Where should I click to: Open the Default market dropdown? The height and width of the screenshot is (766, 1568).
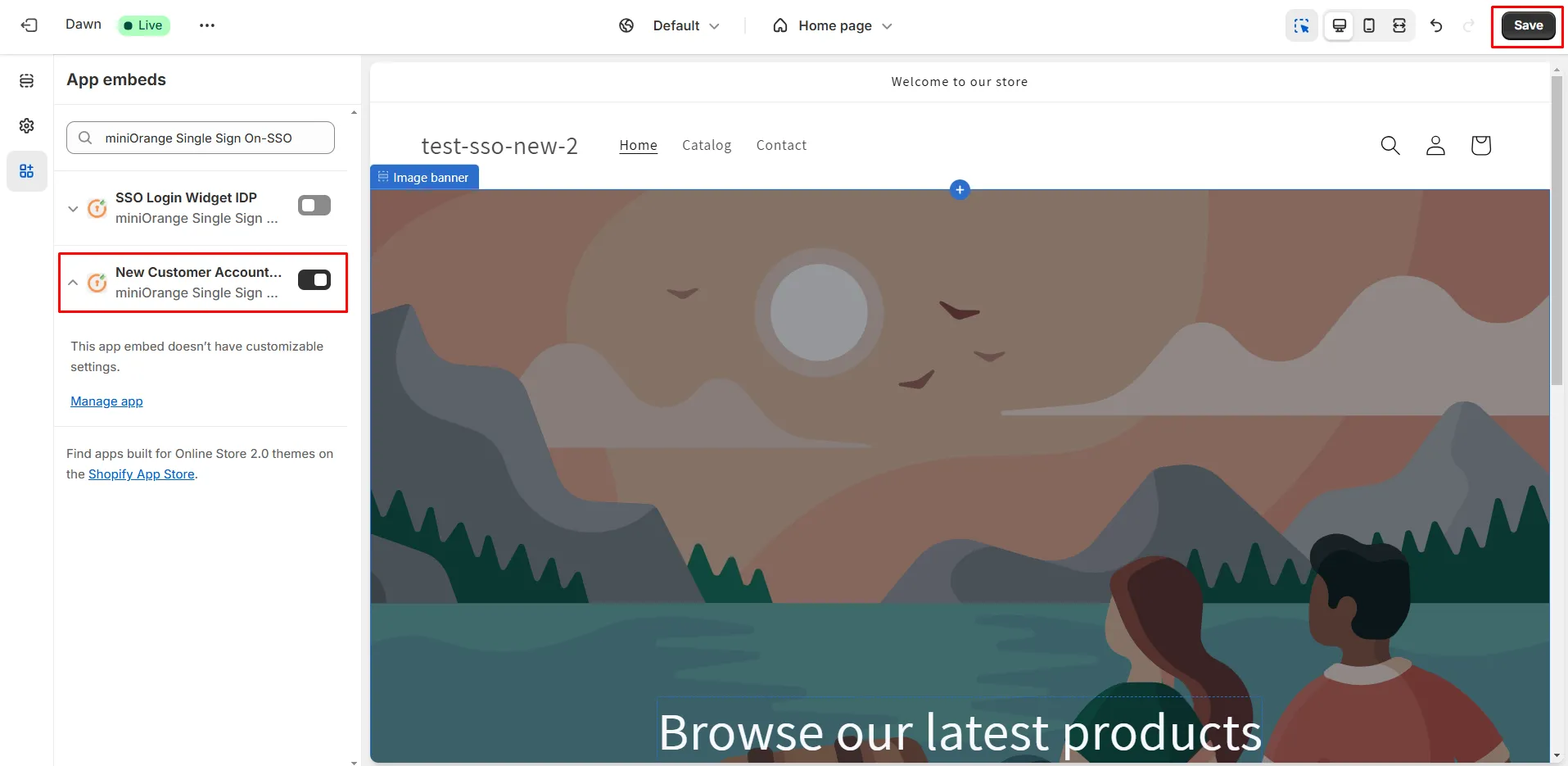coord(686,25)
